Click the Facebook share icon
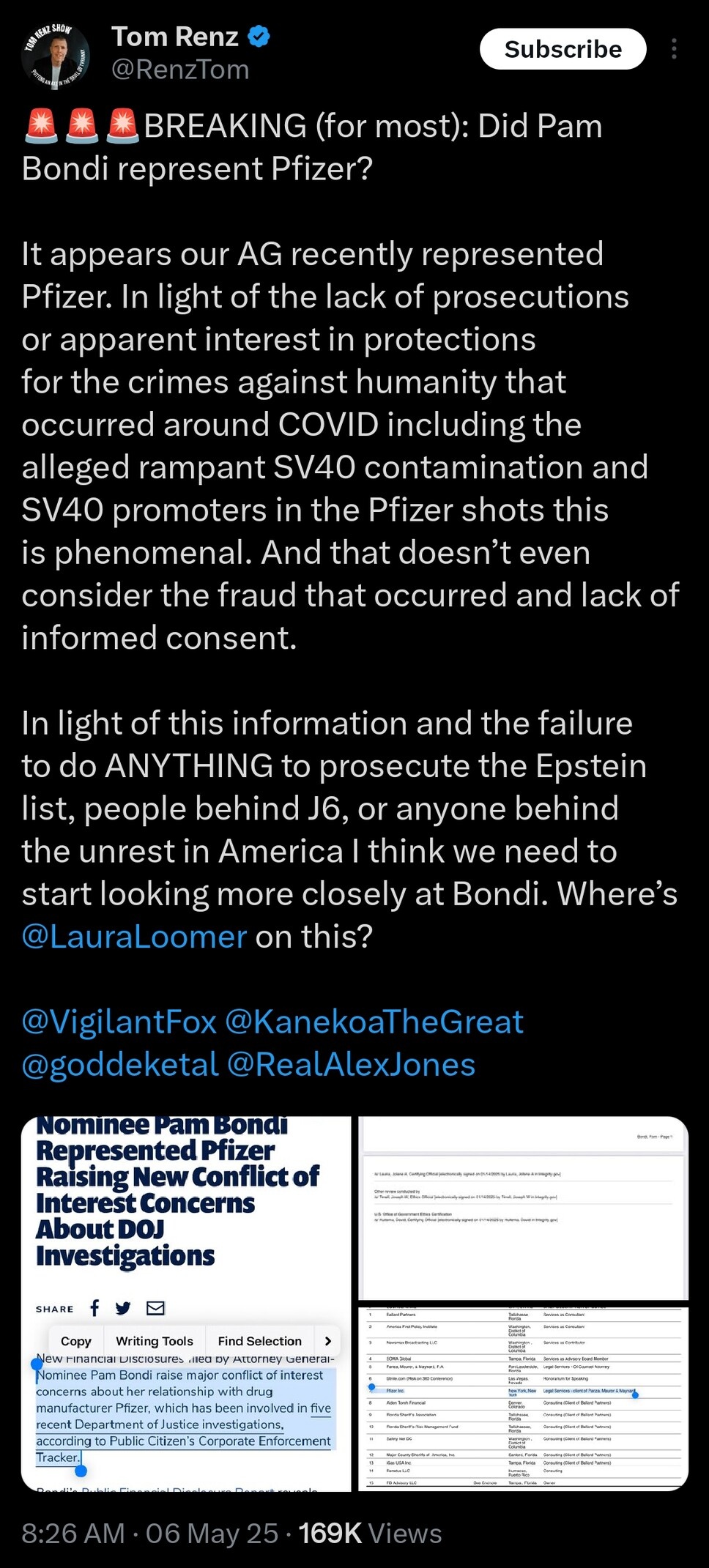Viewport: 709px width, 1568px height. pyautogui.click(x=94, y=1307)
